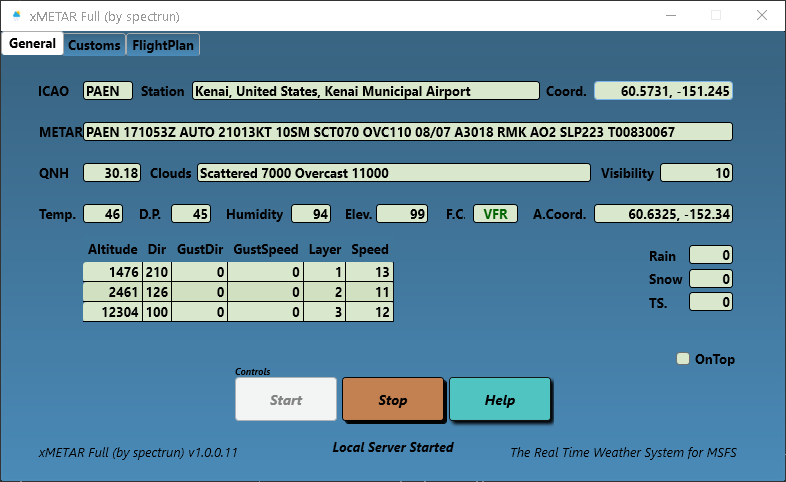The image size is (786, 482).
Task: Minimize the xMETAR window
Action: click(x=671, y=16)
